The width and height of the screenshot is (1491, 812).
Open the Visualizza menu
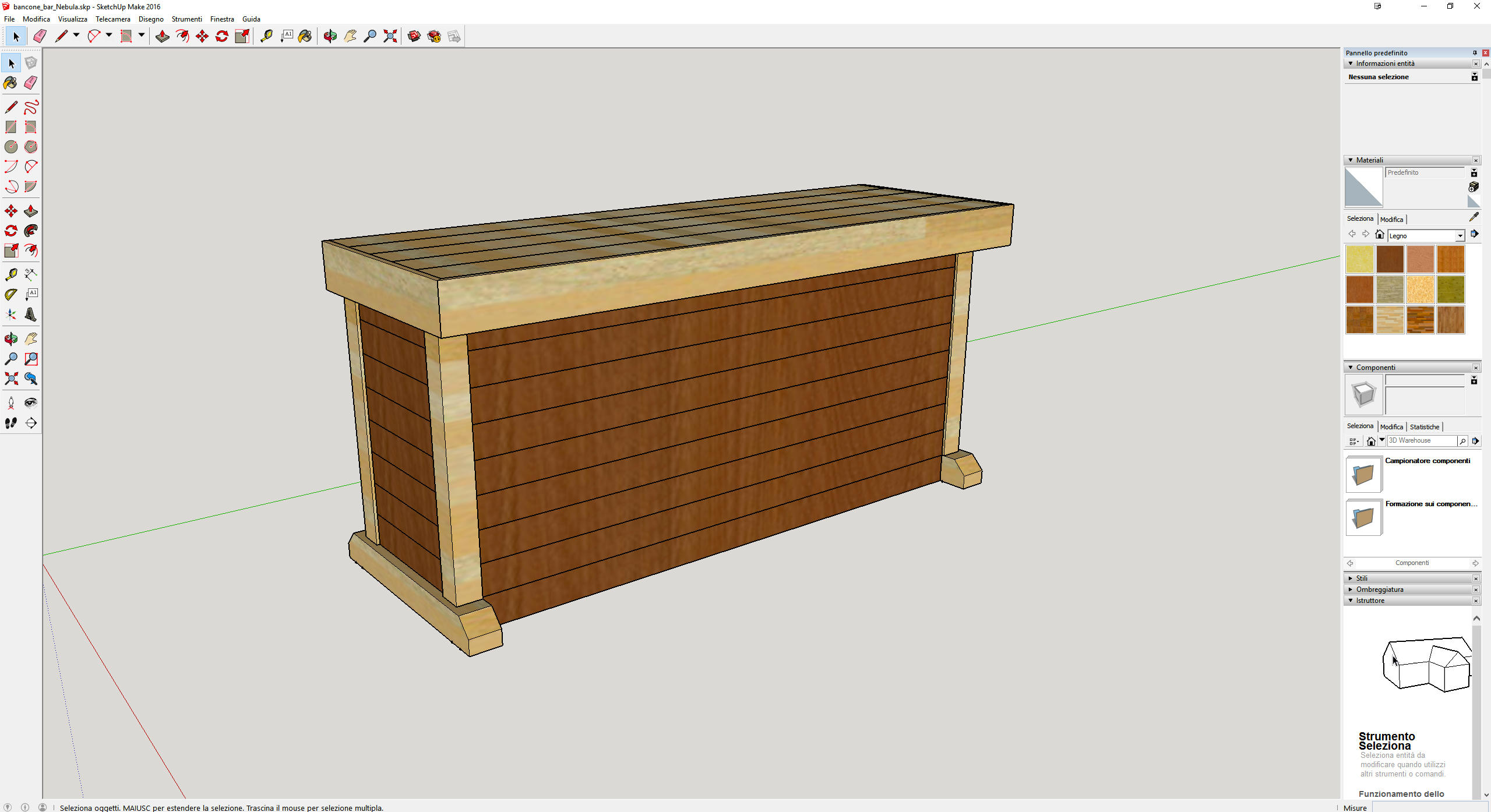pyautogui.click(x=73, y=19)
